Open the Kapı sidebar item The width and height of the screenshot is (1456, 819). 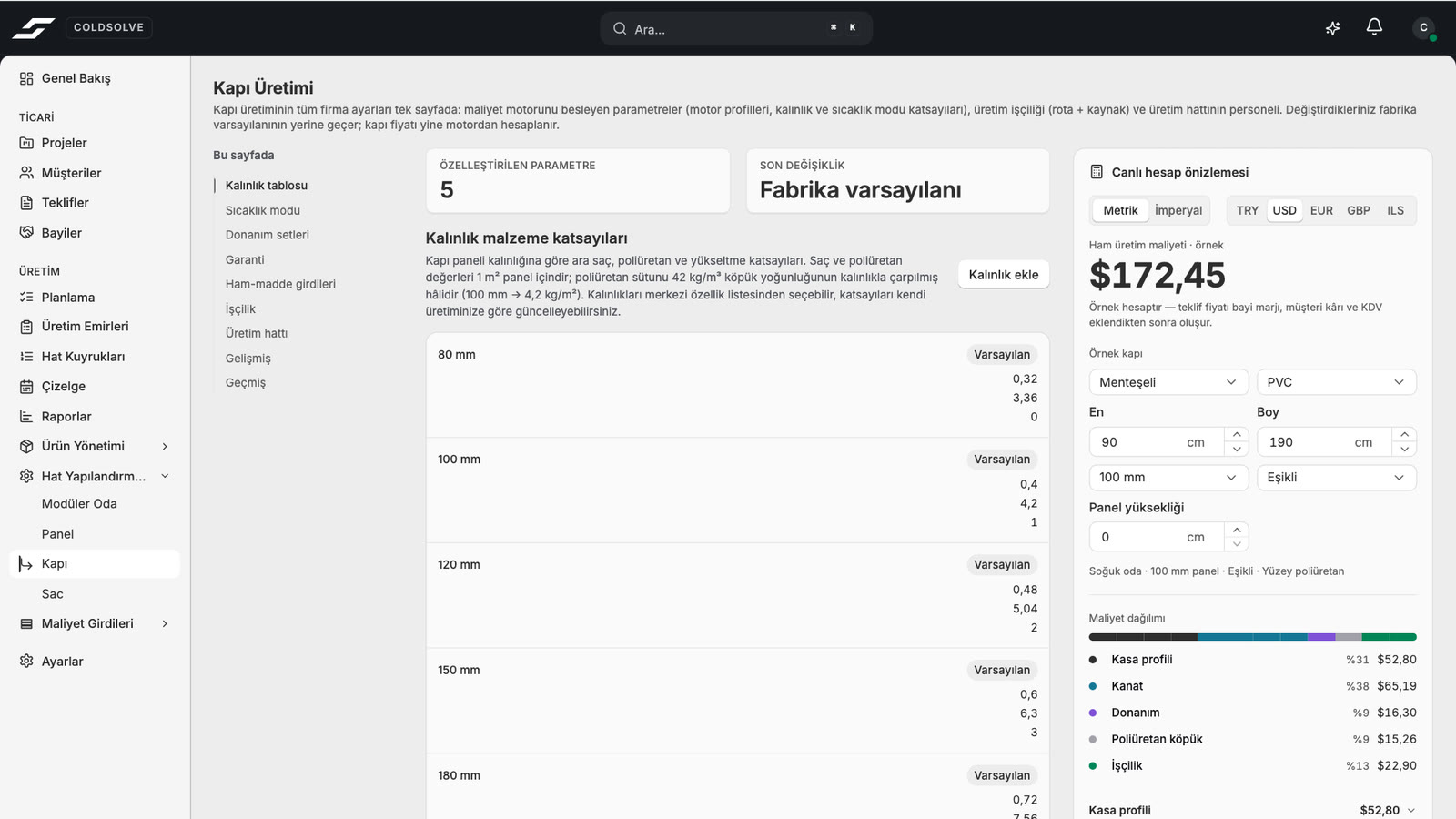(95, 564)
